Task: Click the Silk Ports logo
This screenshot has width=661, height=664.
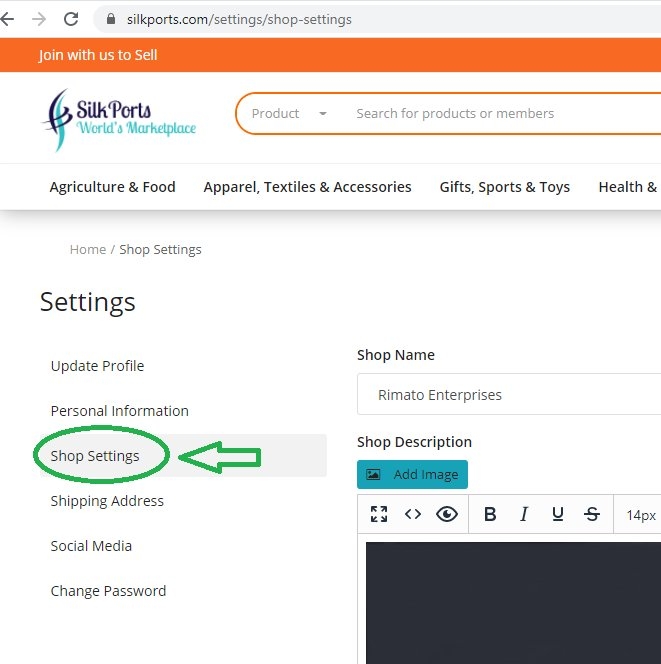Action: 119,120
